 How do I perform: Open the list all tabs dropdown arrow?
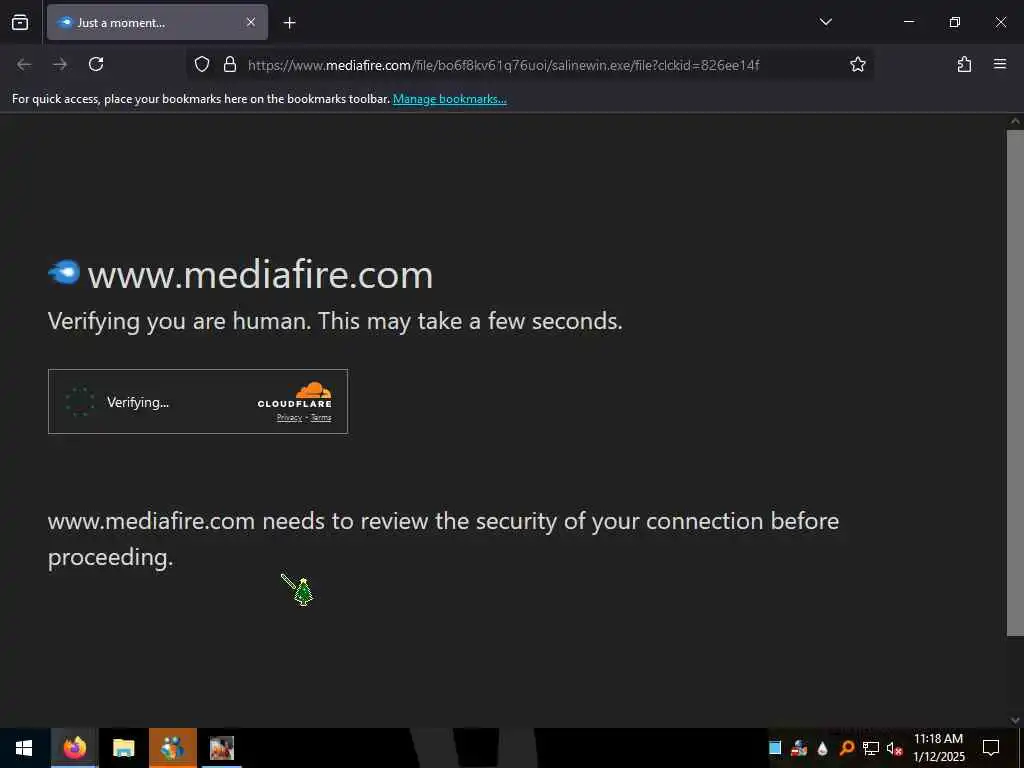825,22
